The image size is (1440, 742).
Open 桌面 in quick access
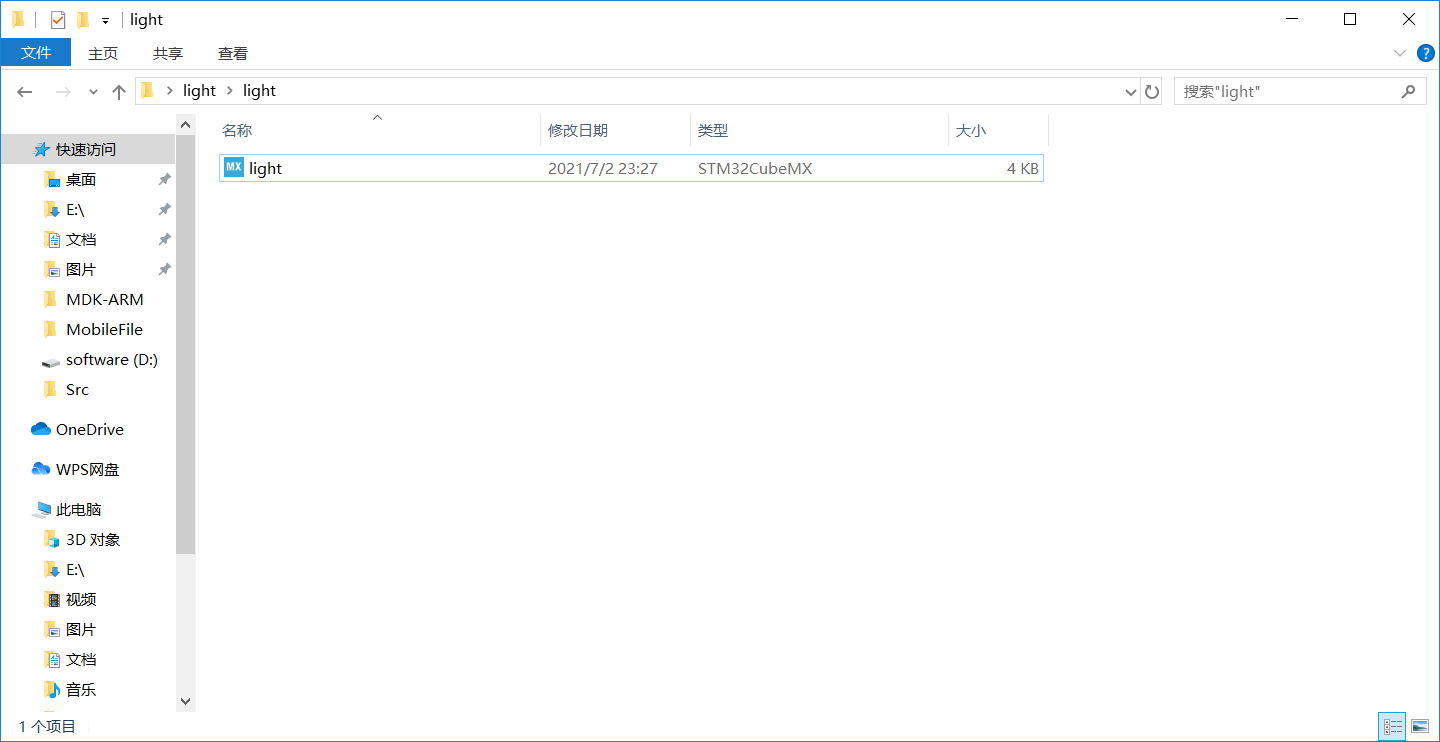coord(81,180)
